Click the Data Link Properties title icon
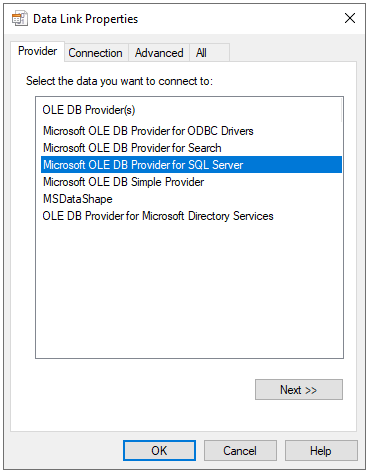369x474 pixels. [x=19, y=18]
